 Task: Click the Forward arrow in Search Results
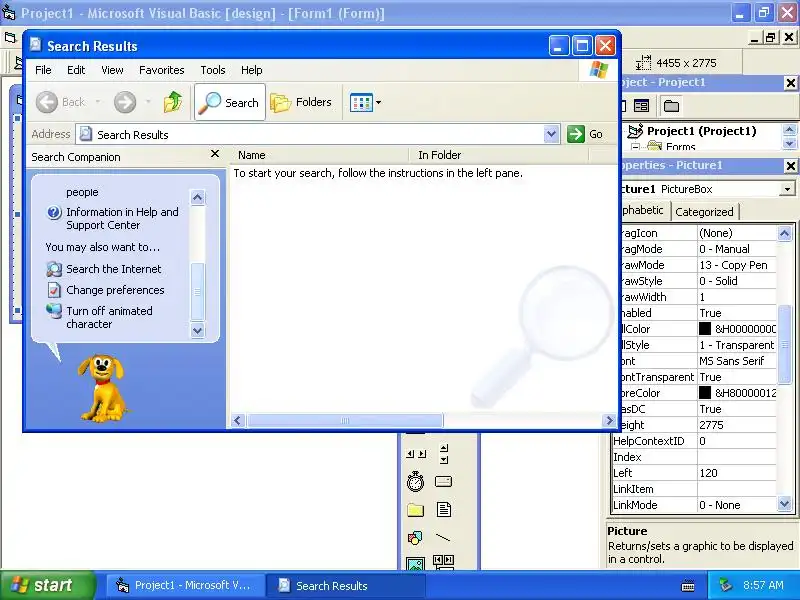tap(125, 102)
